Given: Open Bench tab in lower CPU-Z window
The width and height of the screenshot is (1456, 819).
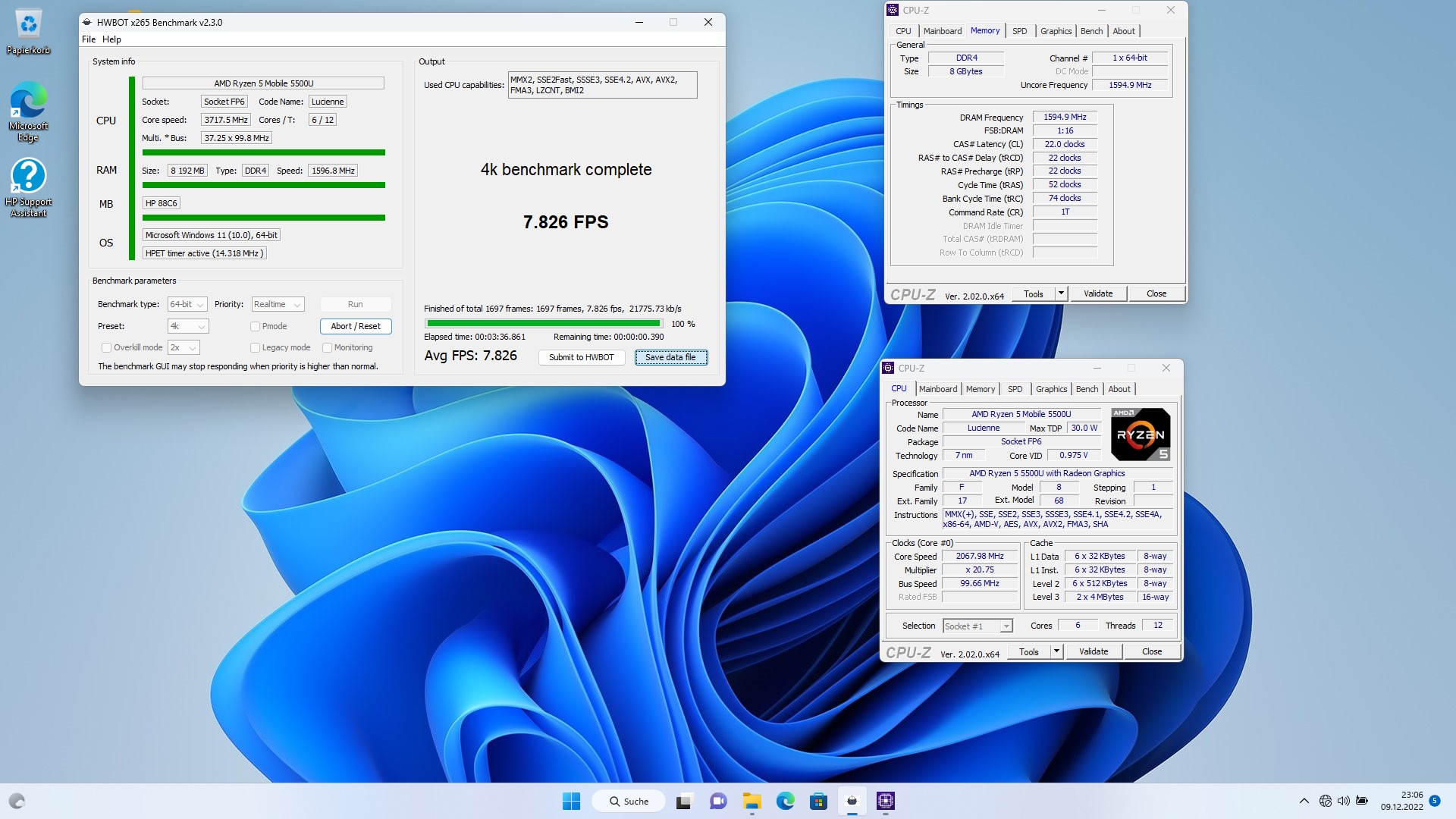Looking at the screenshot, I should (1087, 389).
